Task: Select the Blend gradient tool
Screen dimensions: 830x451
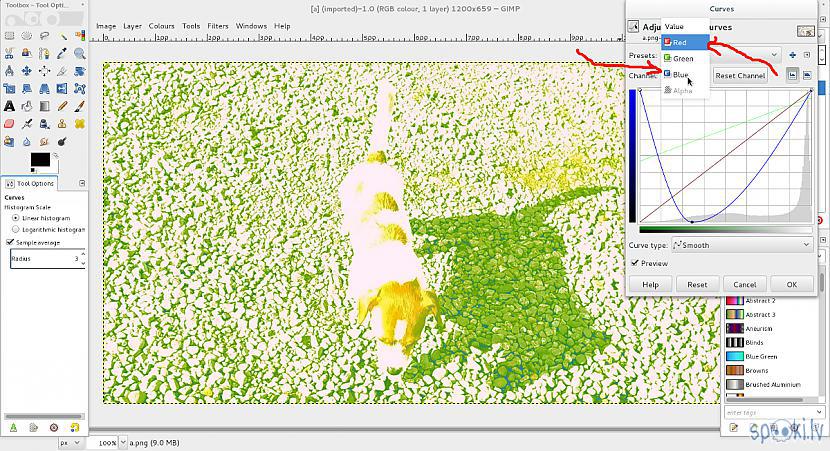Action: [x=44, y=106]
